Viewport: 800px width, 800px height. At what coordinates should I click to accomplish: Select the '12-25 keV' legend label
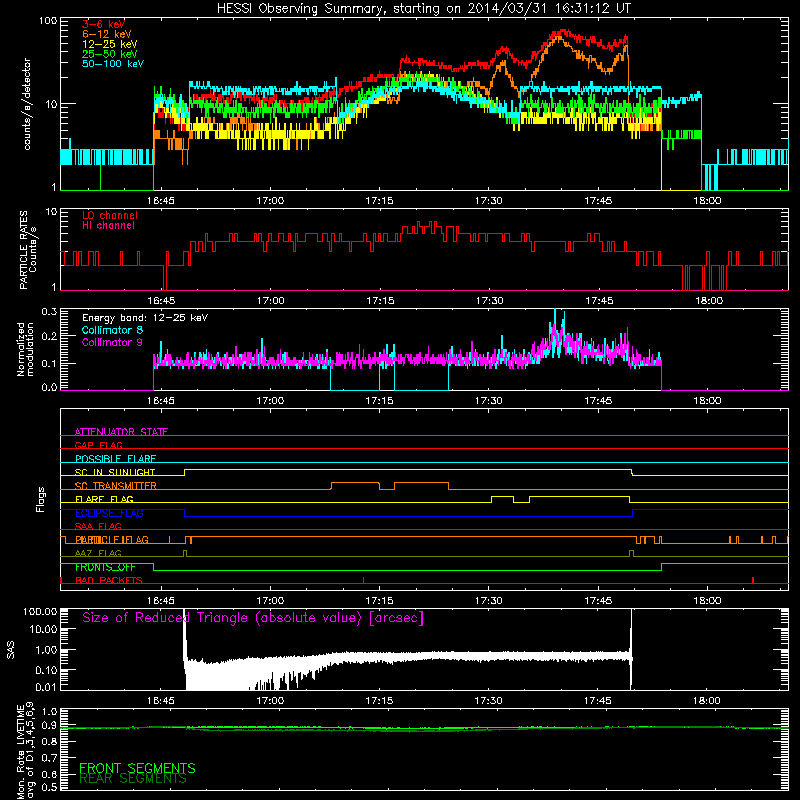coord(110,44)
